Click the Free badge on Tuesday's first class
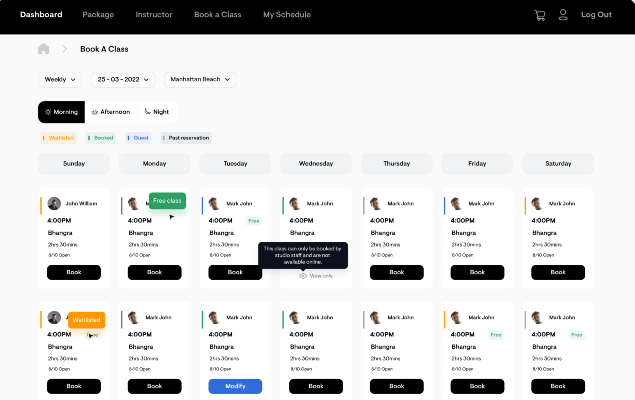Viewport: 635px width, 400px height. pos(254,221)
